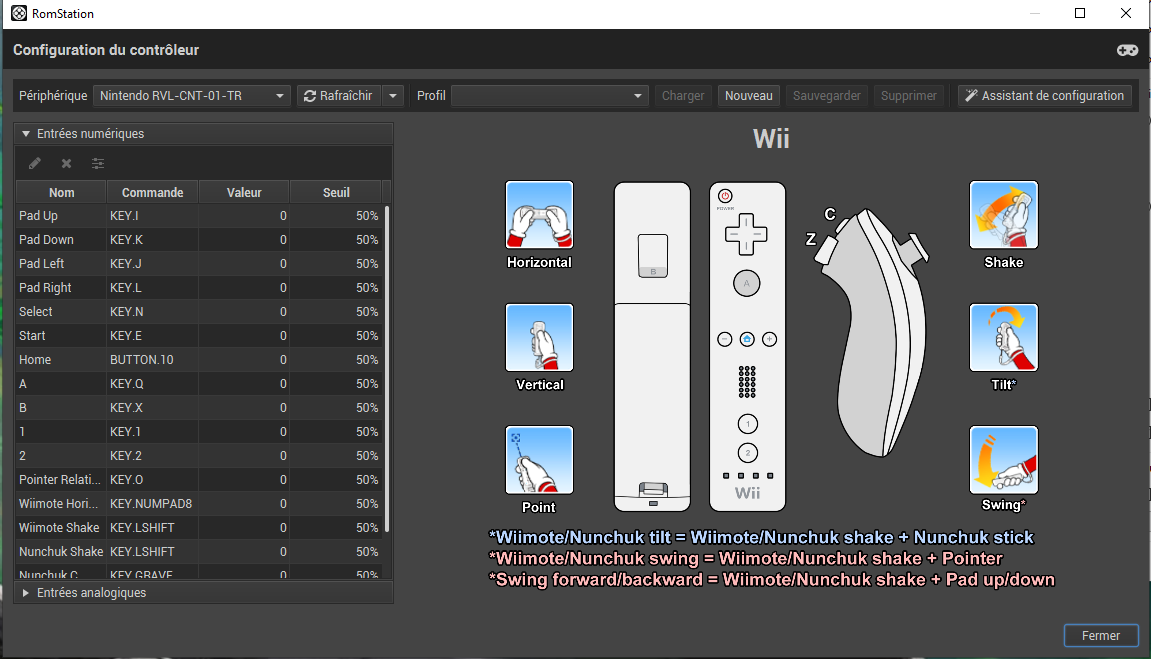Open the sliders settings icon above the table

[98, 164]
